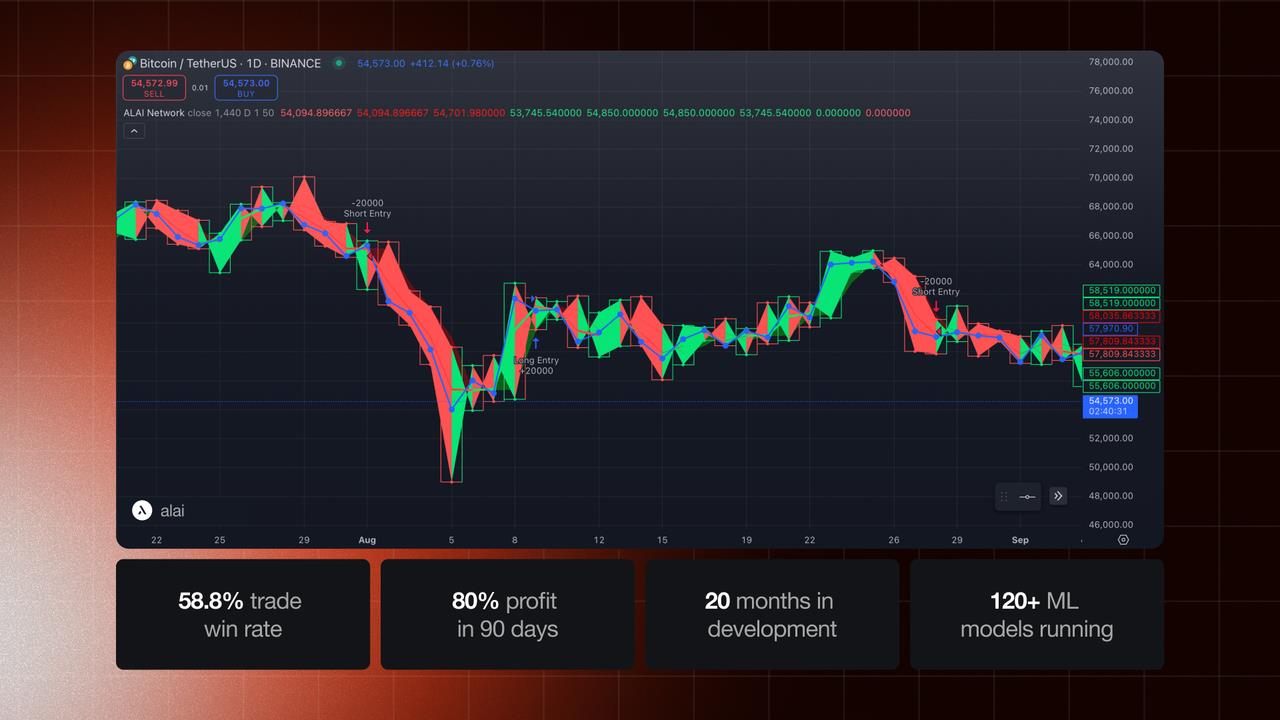The width and height of the screenshot is (1280, 720).
Task: Click the current price label 54,573.00
Action: (1110, 400)
